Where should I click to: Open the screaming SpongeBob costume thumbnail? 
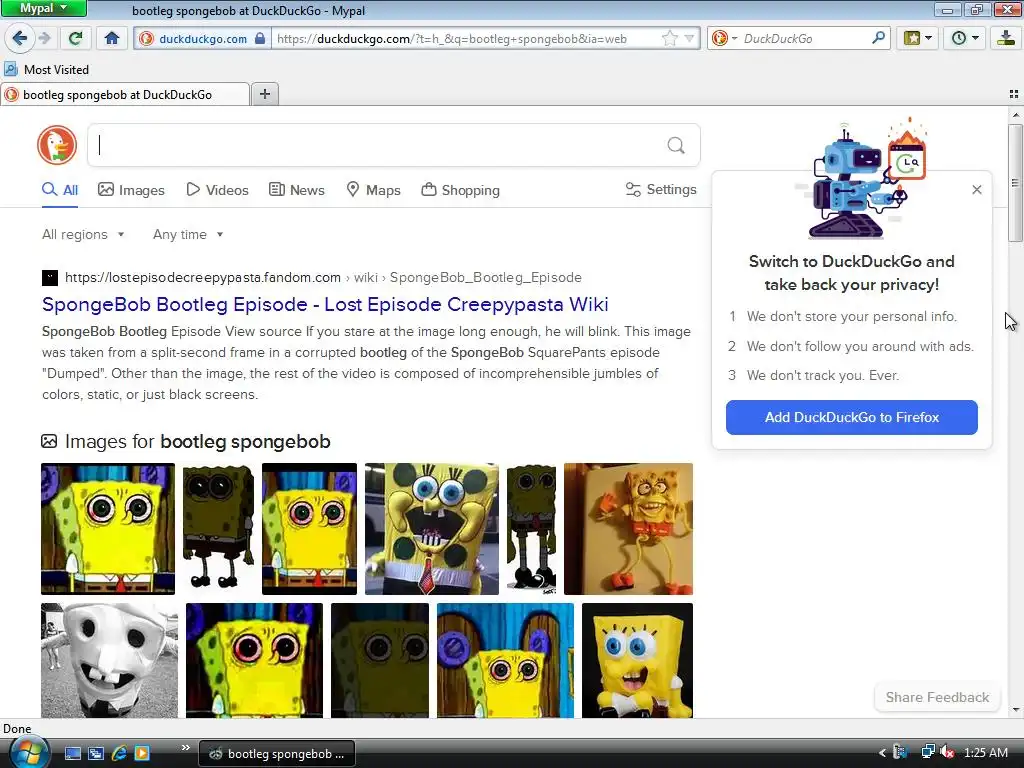point(432,529)
